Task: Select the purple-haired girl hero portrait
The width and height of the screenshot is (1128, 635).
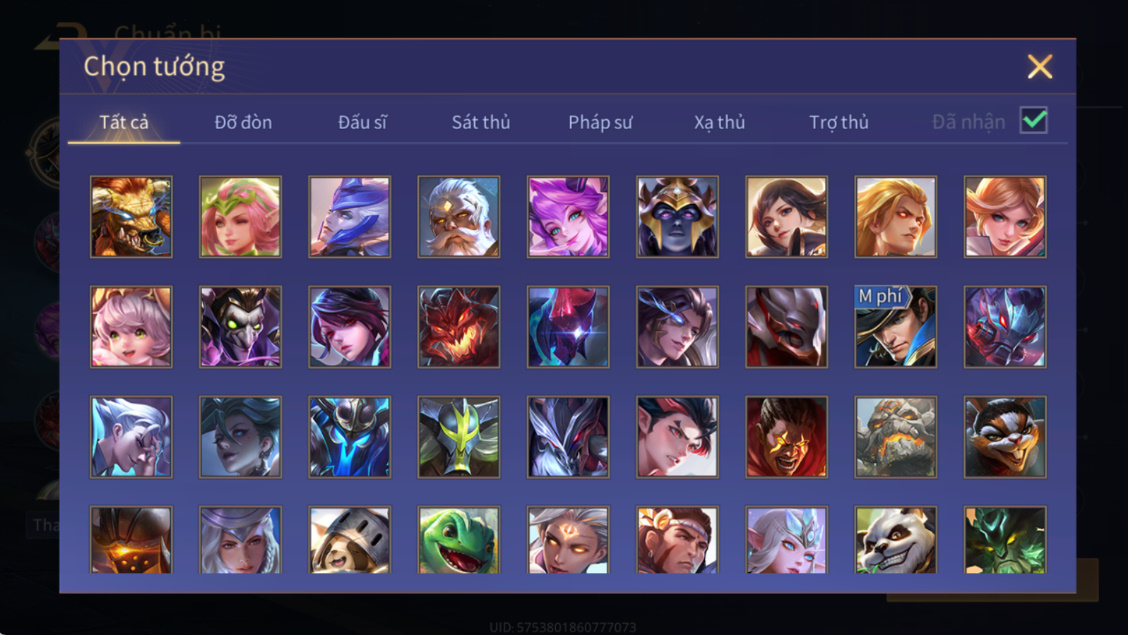Action: coord(568,216)
